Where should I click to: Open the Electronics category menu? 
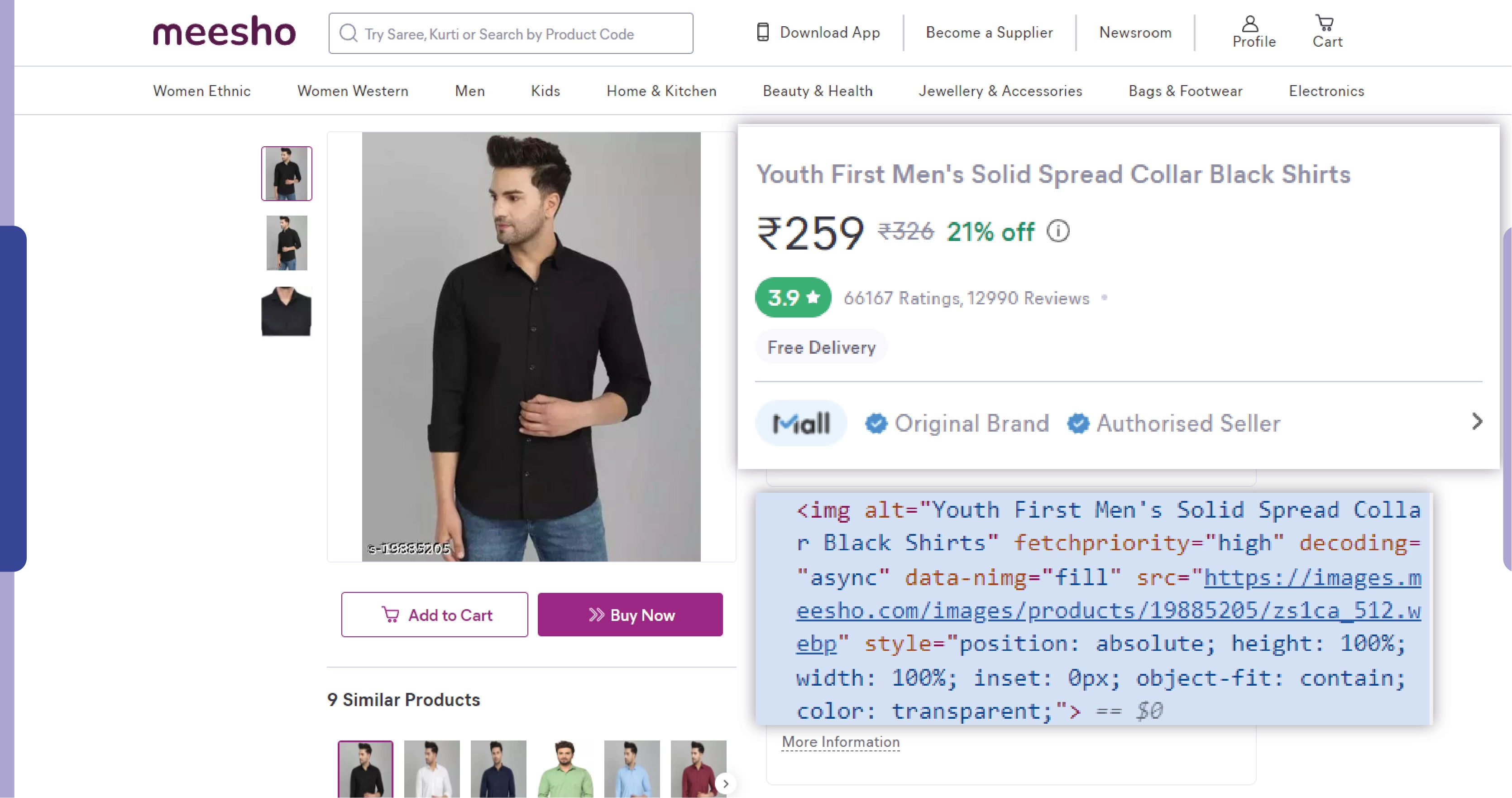pos(1326,91)
